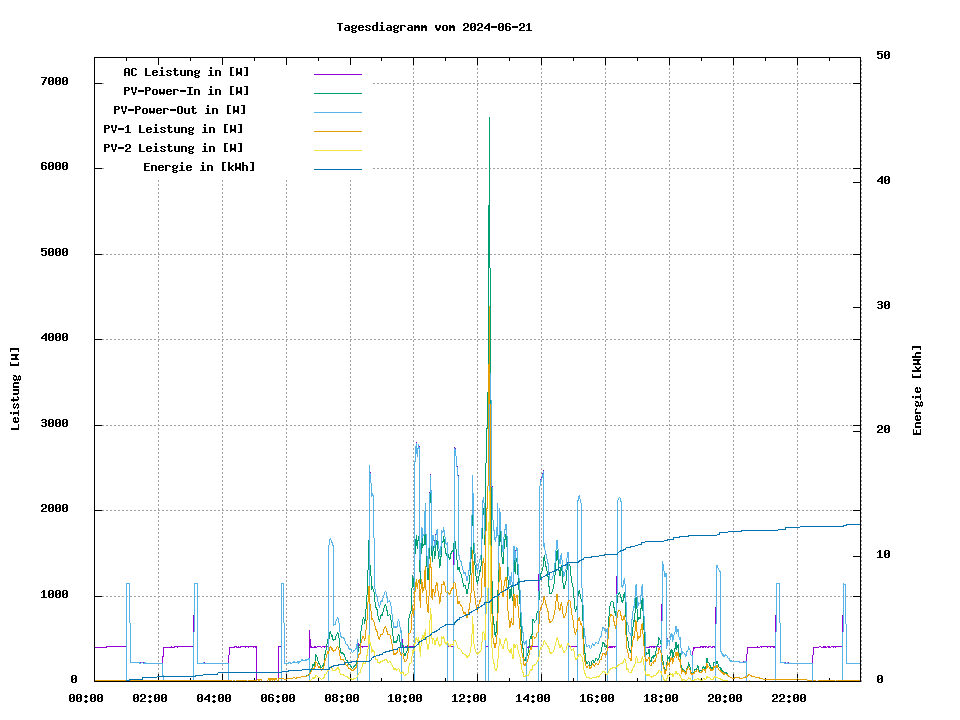Click the 50 value on the right axis
This screenshot has height=720, width=960.
click(883, 56)
